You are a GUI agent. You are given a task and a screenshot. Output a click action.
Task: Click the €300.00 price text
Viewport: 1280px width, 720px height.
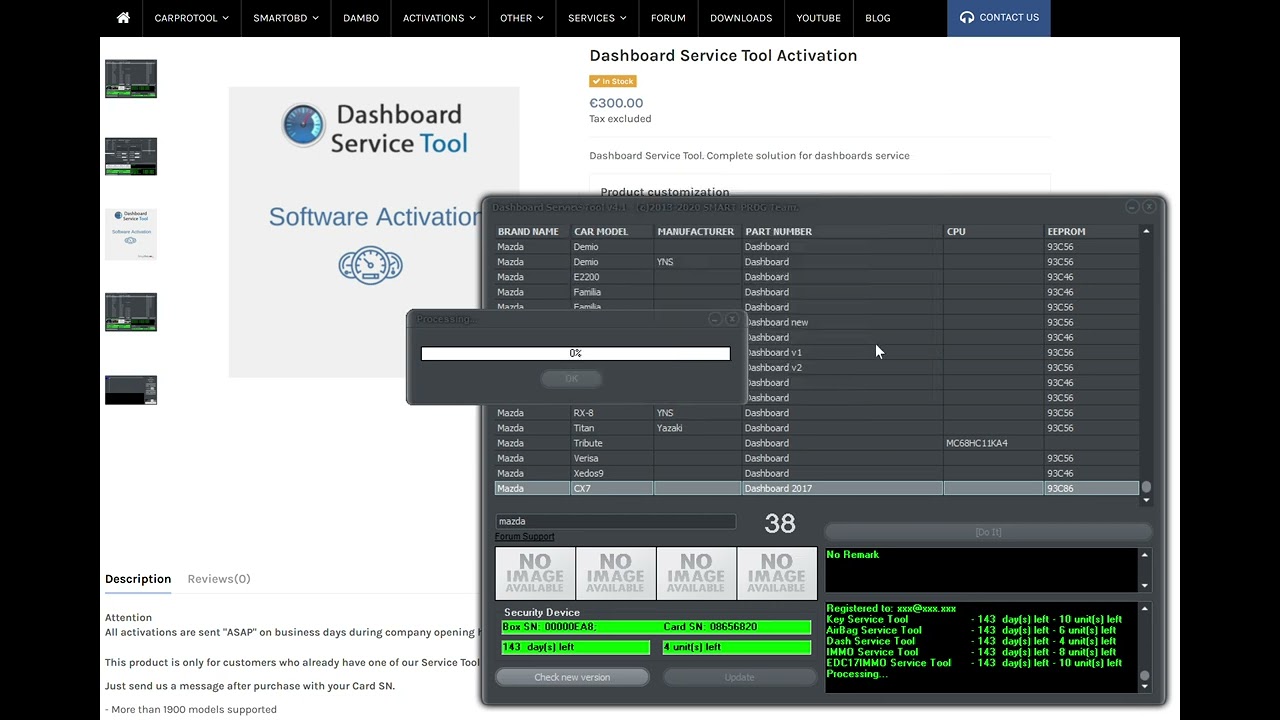tap(616, 103)
